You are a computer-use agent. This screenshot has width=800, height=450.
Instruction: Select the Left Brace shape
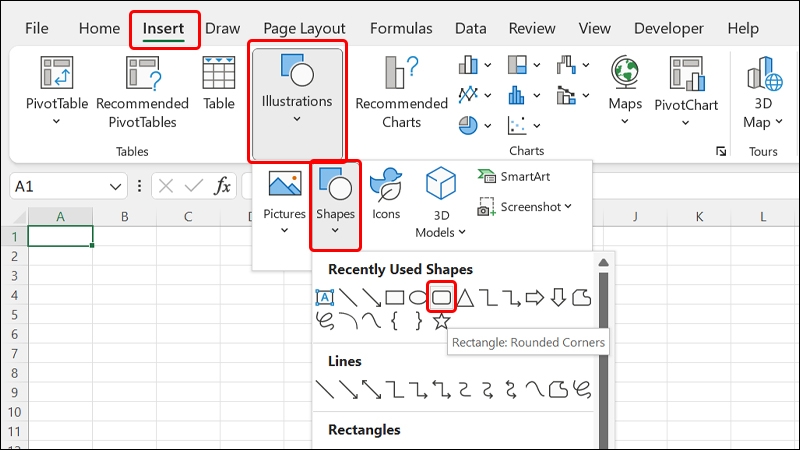click(394, 321)
